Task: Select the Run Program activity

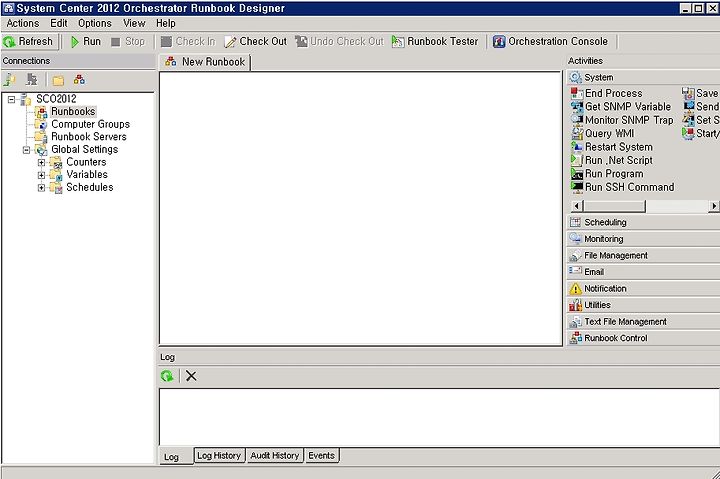Action: click(x=607, y=174)
